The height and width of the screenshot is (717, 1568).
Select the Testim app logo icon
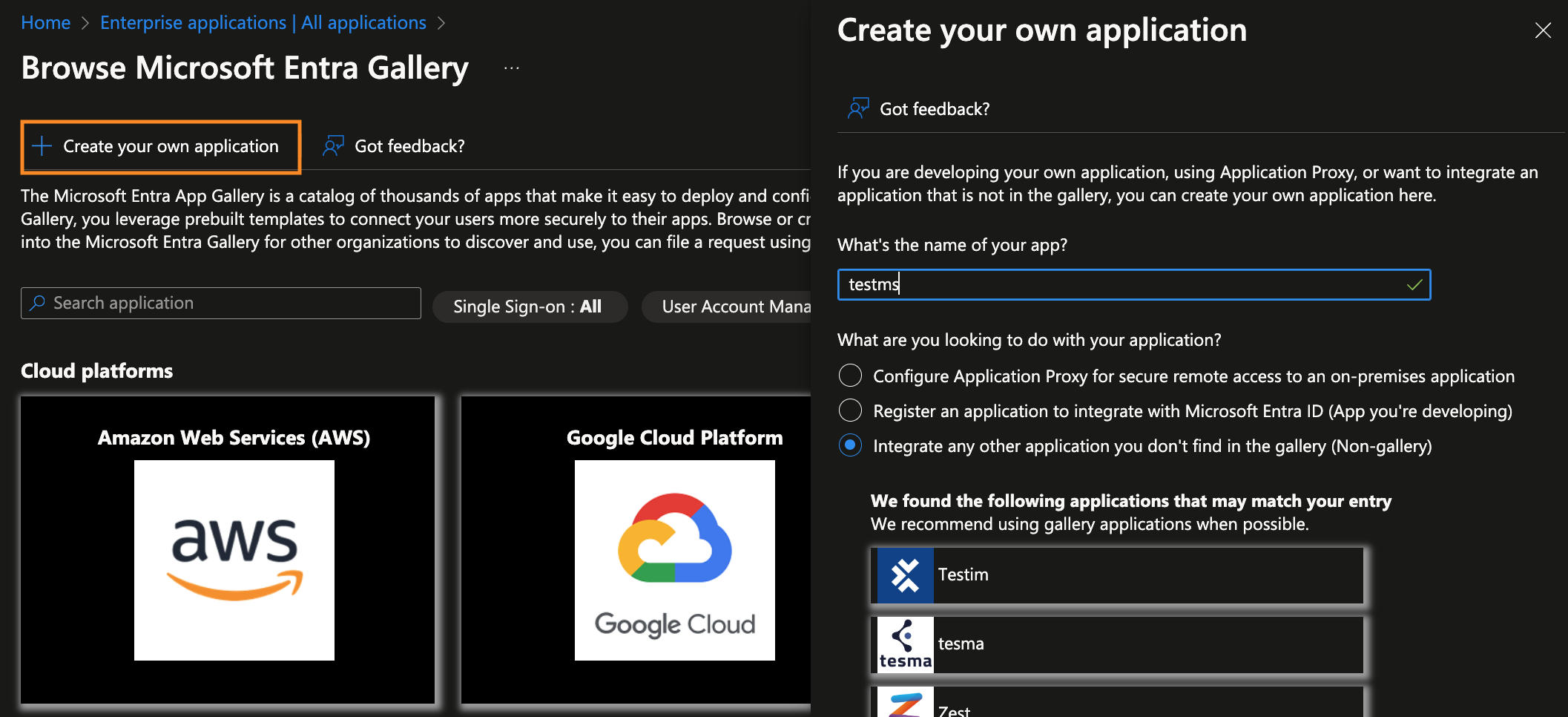pyautogui.click(x=905, y=575)
